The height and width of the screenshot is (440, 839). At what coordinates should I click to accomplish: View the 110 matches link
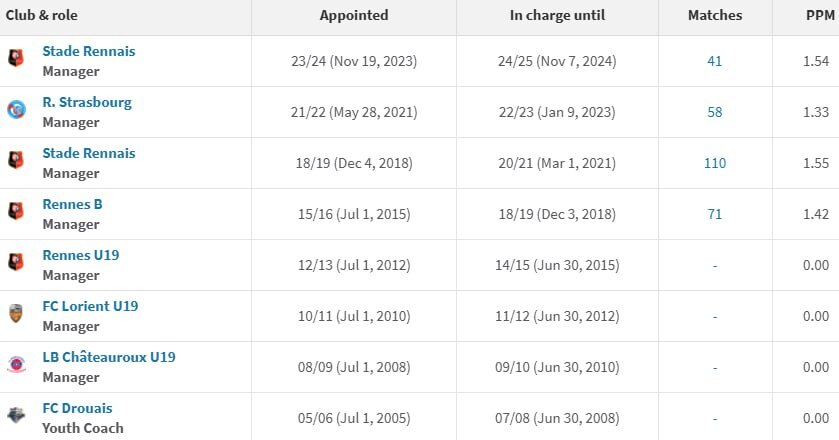pyautogui.click(x=714, y=163)
